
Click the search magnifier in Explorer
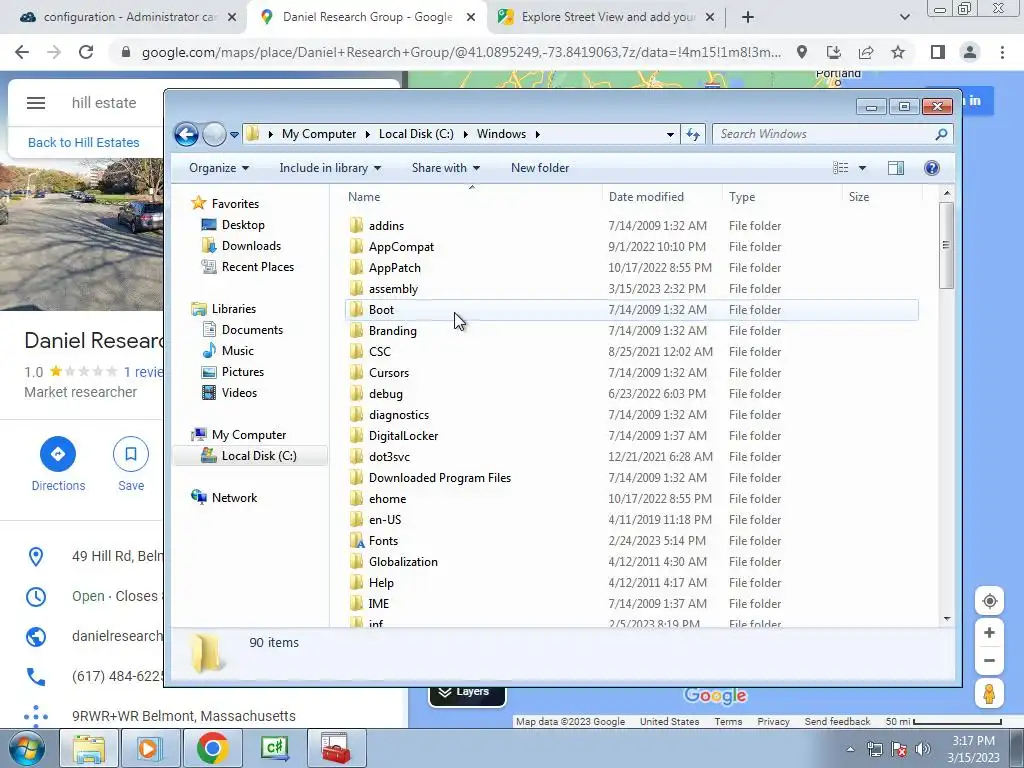coord(941,135)
